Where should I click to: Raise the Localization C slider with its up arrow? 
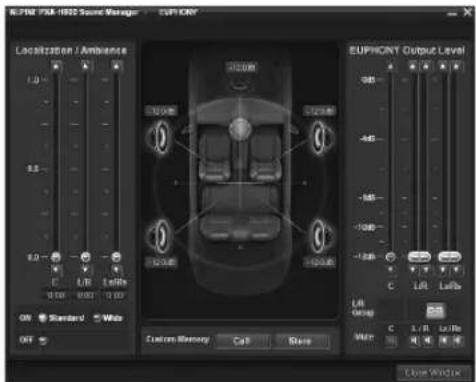click(56, 66)
